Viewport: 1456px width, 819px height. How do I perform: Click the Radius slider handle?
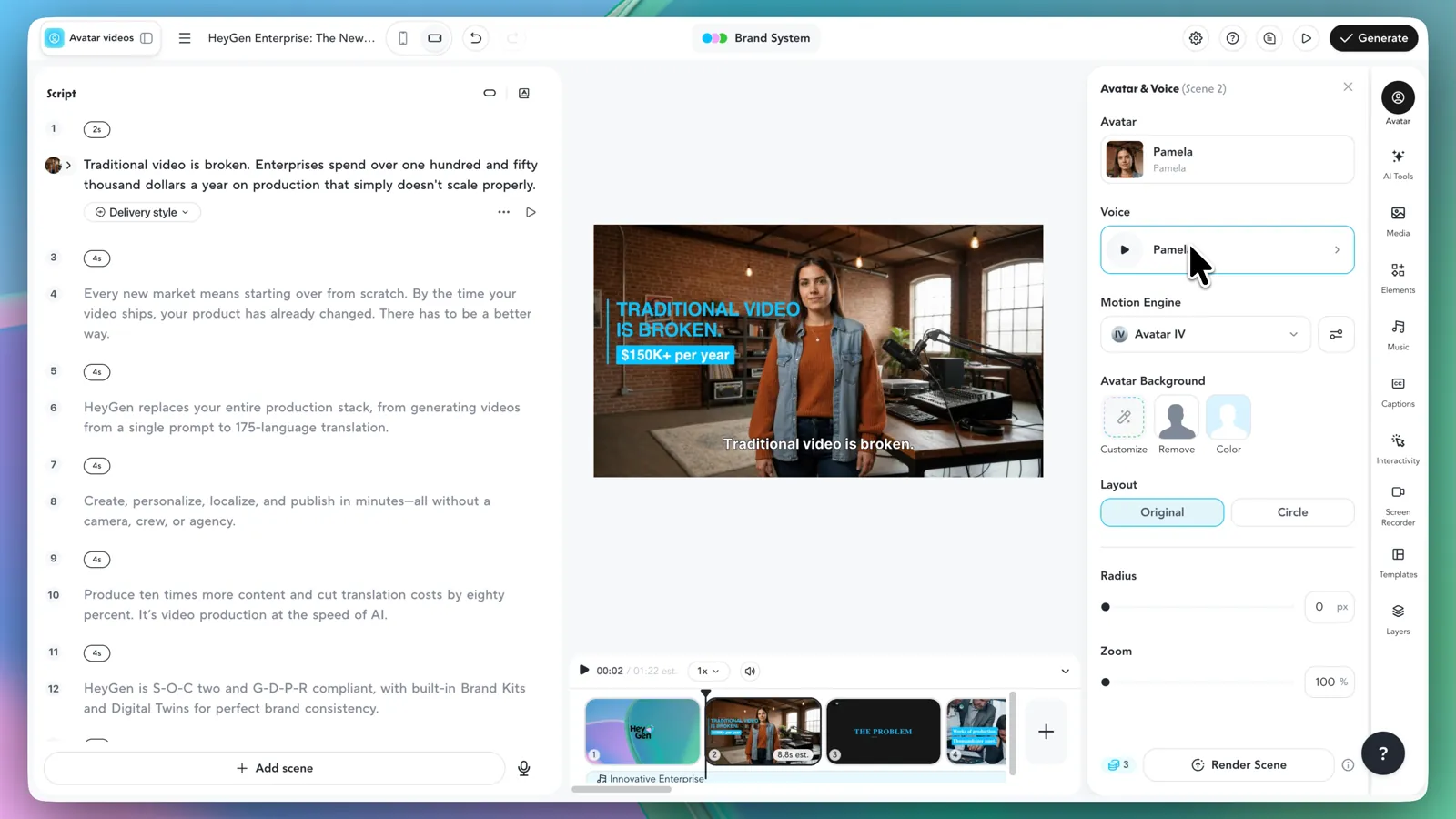pos(1106,607)
